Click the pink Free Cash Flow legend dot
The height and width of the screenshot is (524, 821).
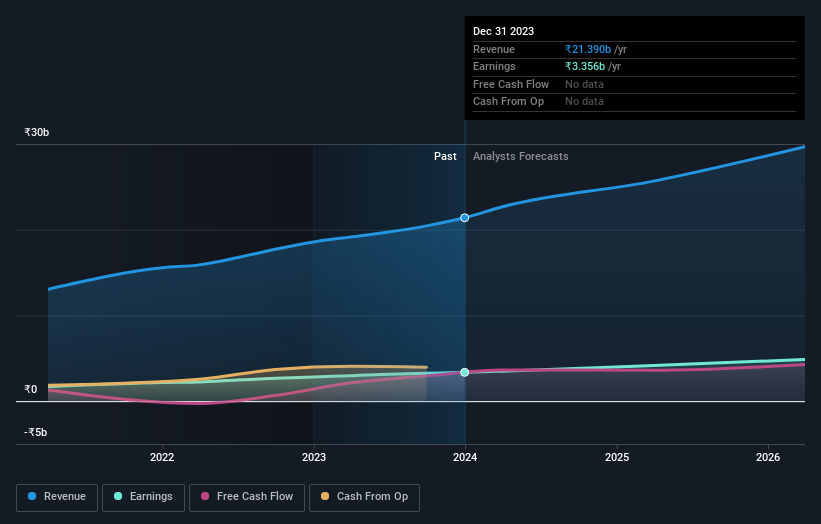coord(205,496)
